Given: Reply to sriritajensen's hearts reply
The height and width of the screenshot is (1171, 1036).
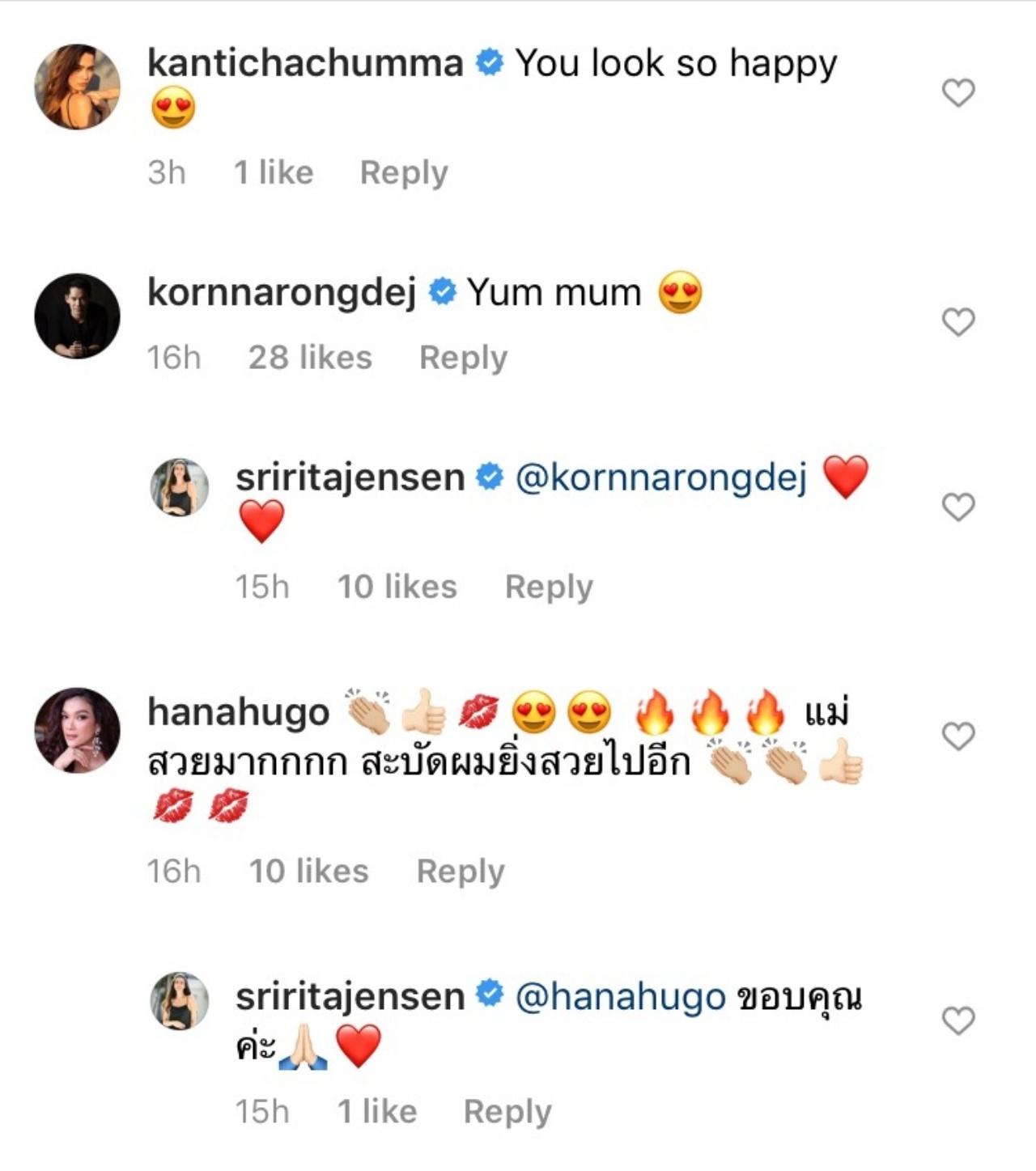Looking at the screenshot, I should click(x=549, y=587).
